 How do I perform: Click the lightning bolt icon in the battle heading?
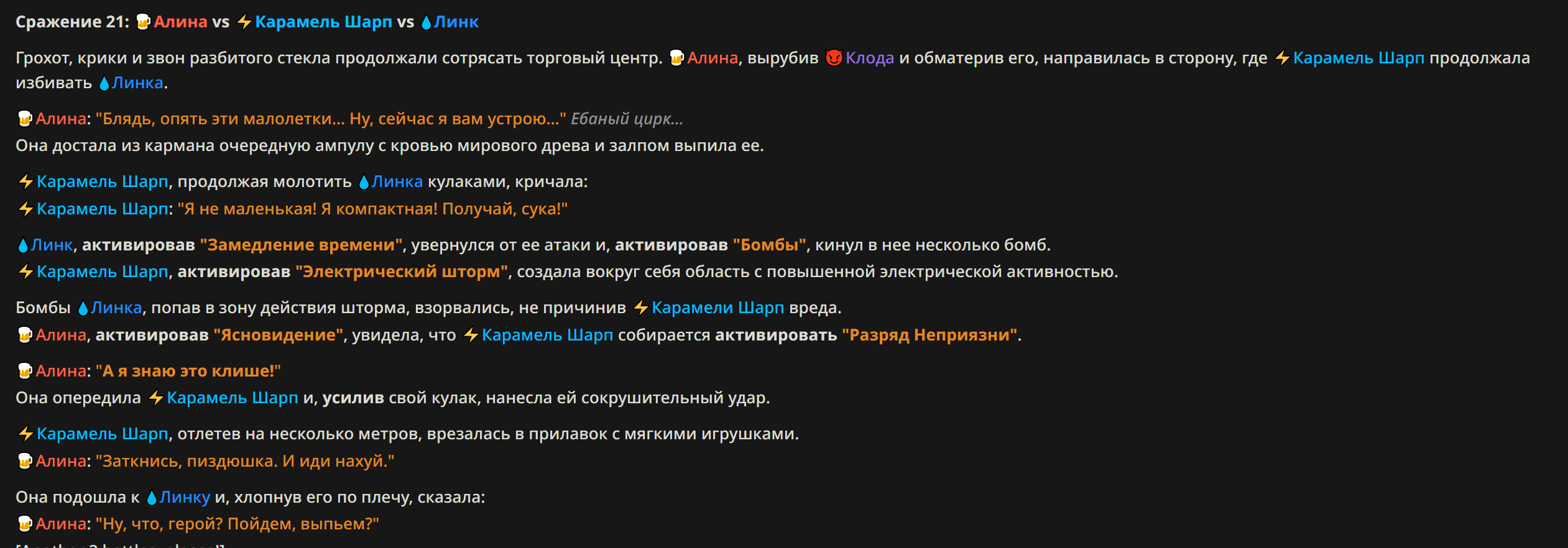pyautogui.click(x=244, y=22)
